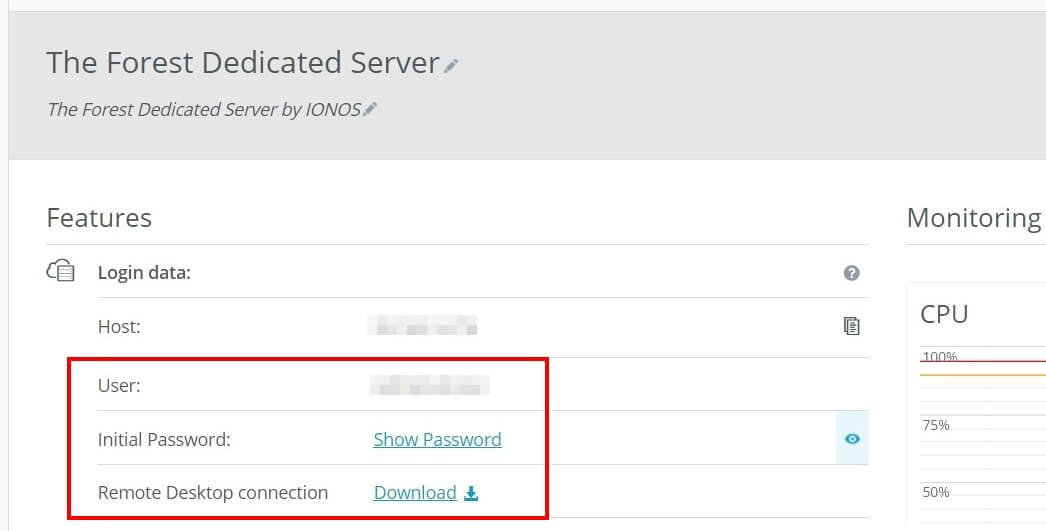Edit the server description with the pencil icon
Viewport: 1046px width, 531px height.
[371, 109]
